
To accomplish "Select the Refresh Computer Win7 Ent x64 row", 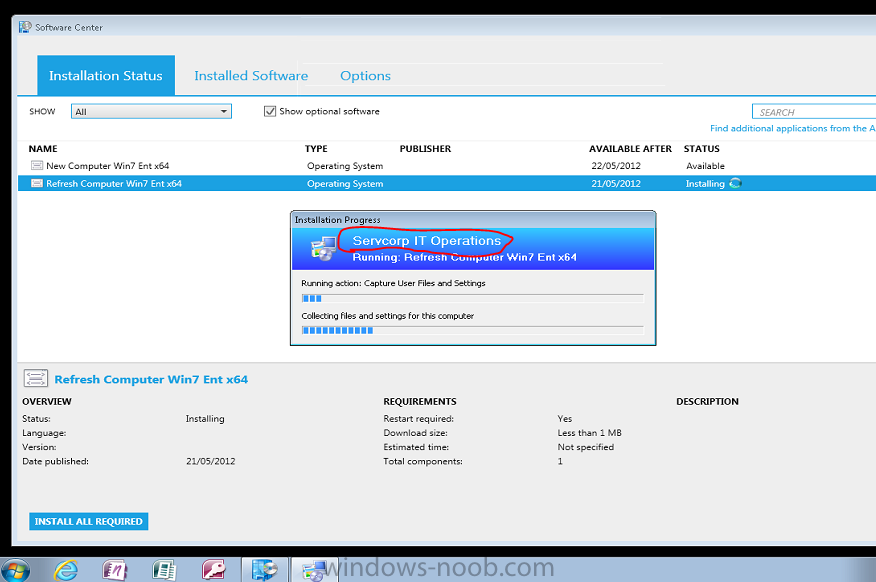I will click(x=447, y=183).
